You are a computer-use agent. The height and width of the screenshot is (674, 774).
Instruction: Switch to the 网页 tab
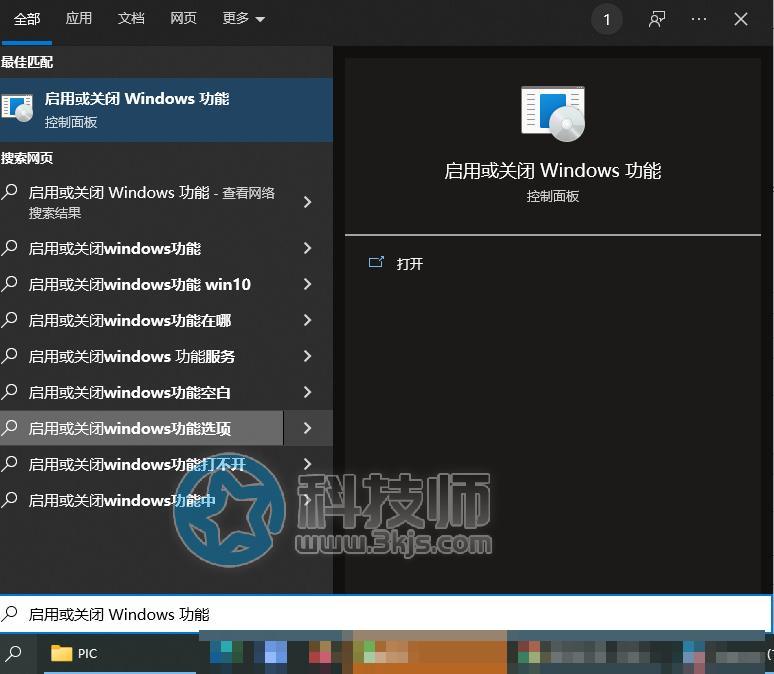pyautogui.click(x=183, y=19)
